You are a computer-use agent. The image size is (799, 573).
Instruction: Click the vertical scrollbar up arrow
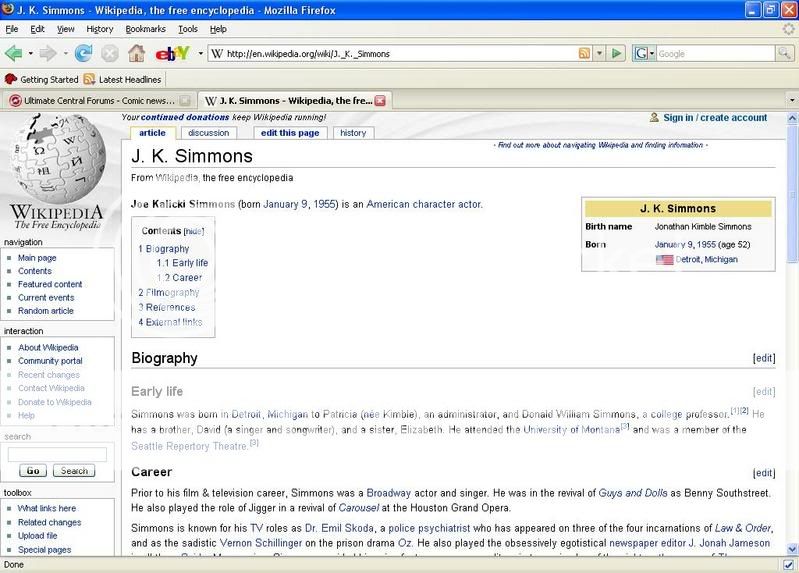pos(792,118)
